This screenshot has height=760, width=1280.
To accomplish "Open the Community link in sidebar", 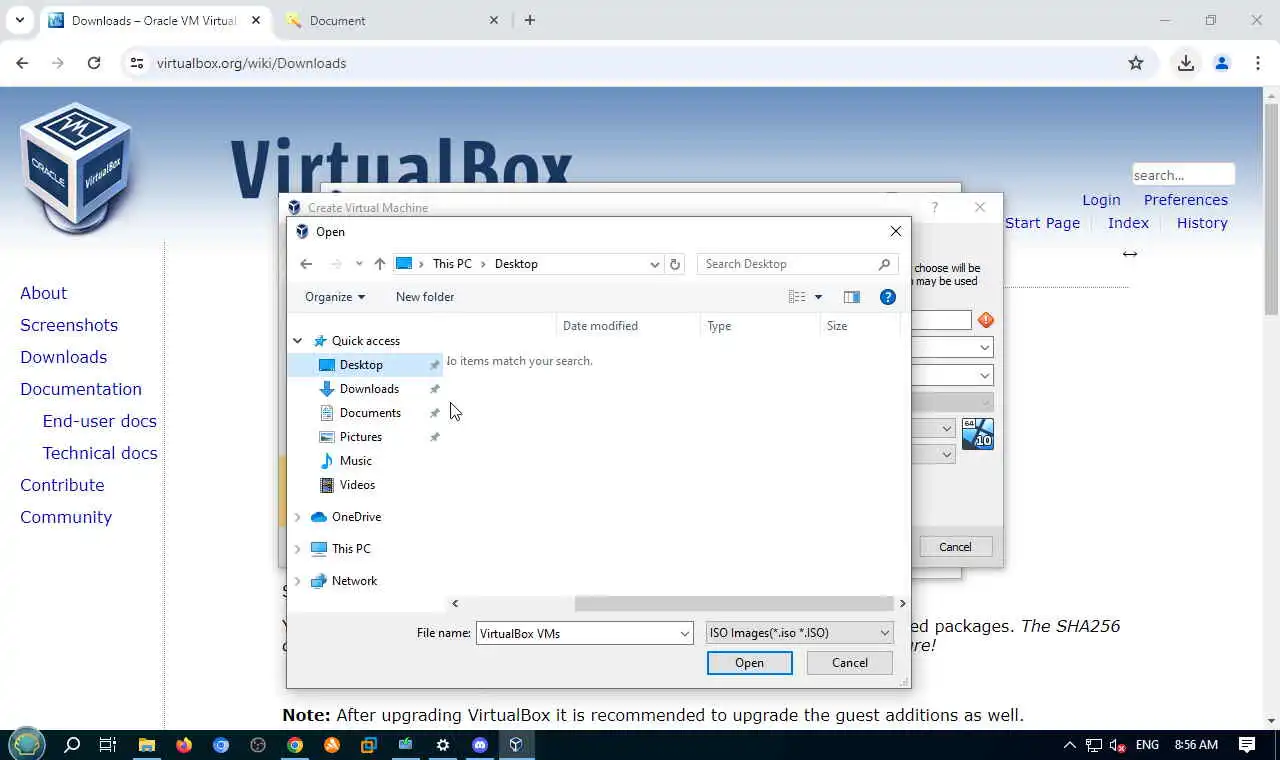I will click(x=66, y=517).
